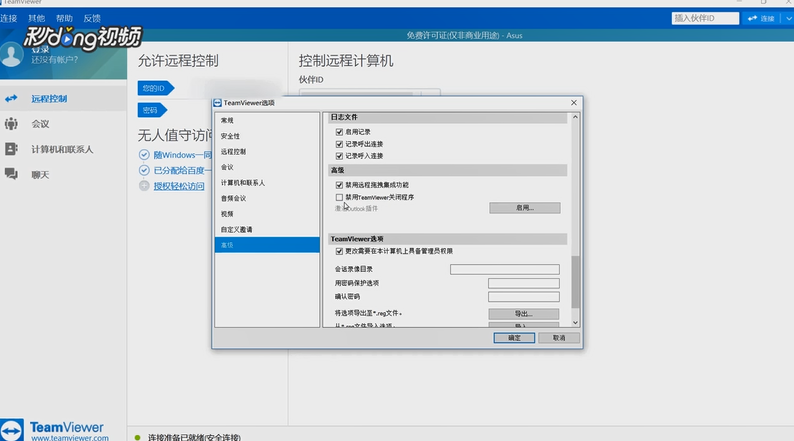Click the 会议 people icon in sidebar
This screenshot has width=794, height=441.
coord(11,124)
